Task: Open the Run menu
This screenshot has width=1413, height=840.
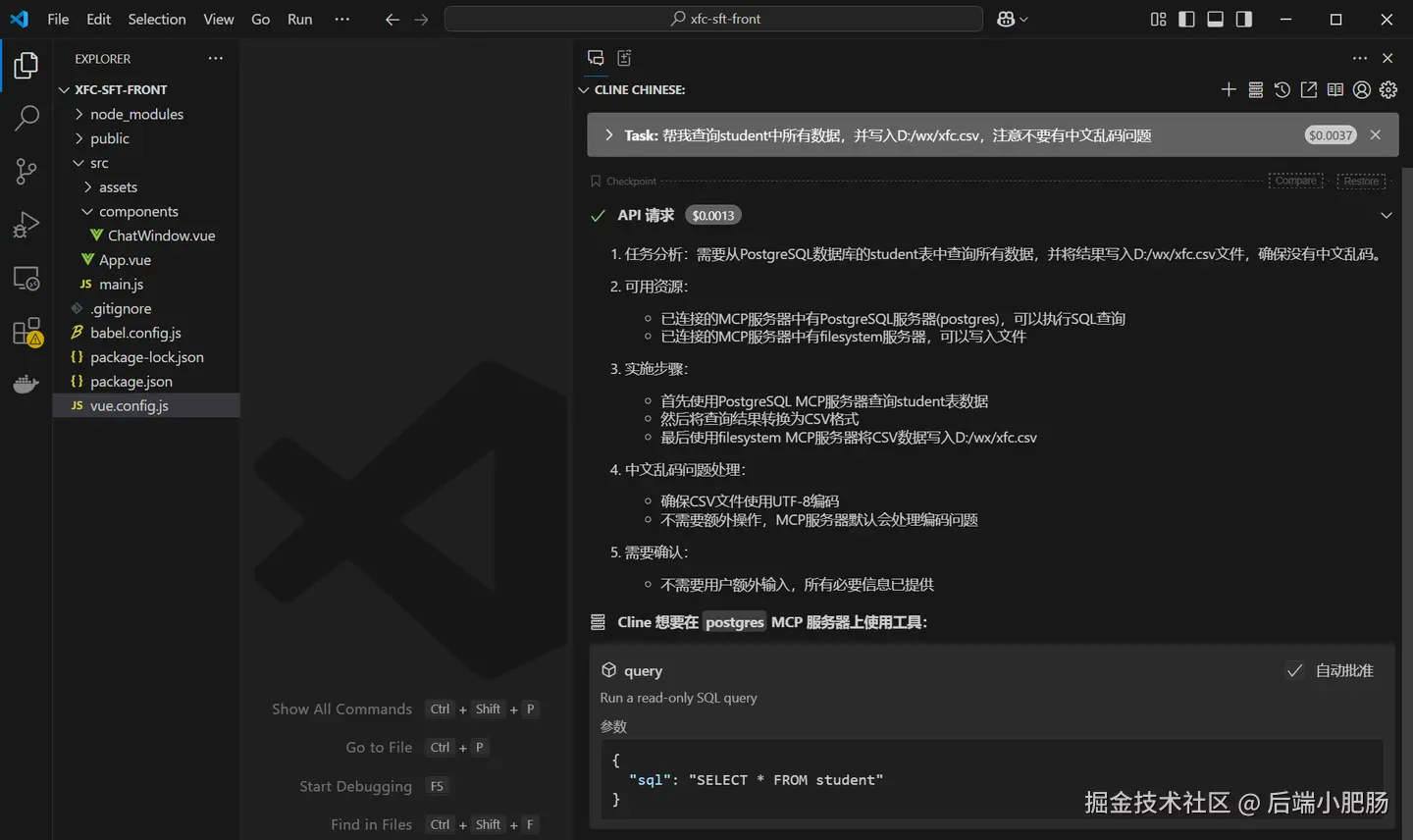Action: click(x=300, y=19)
